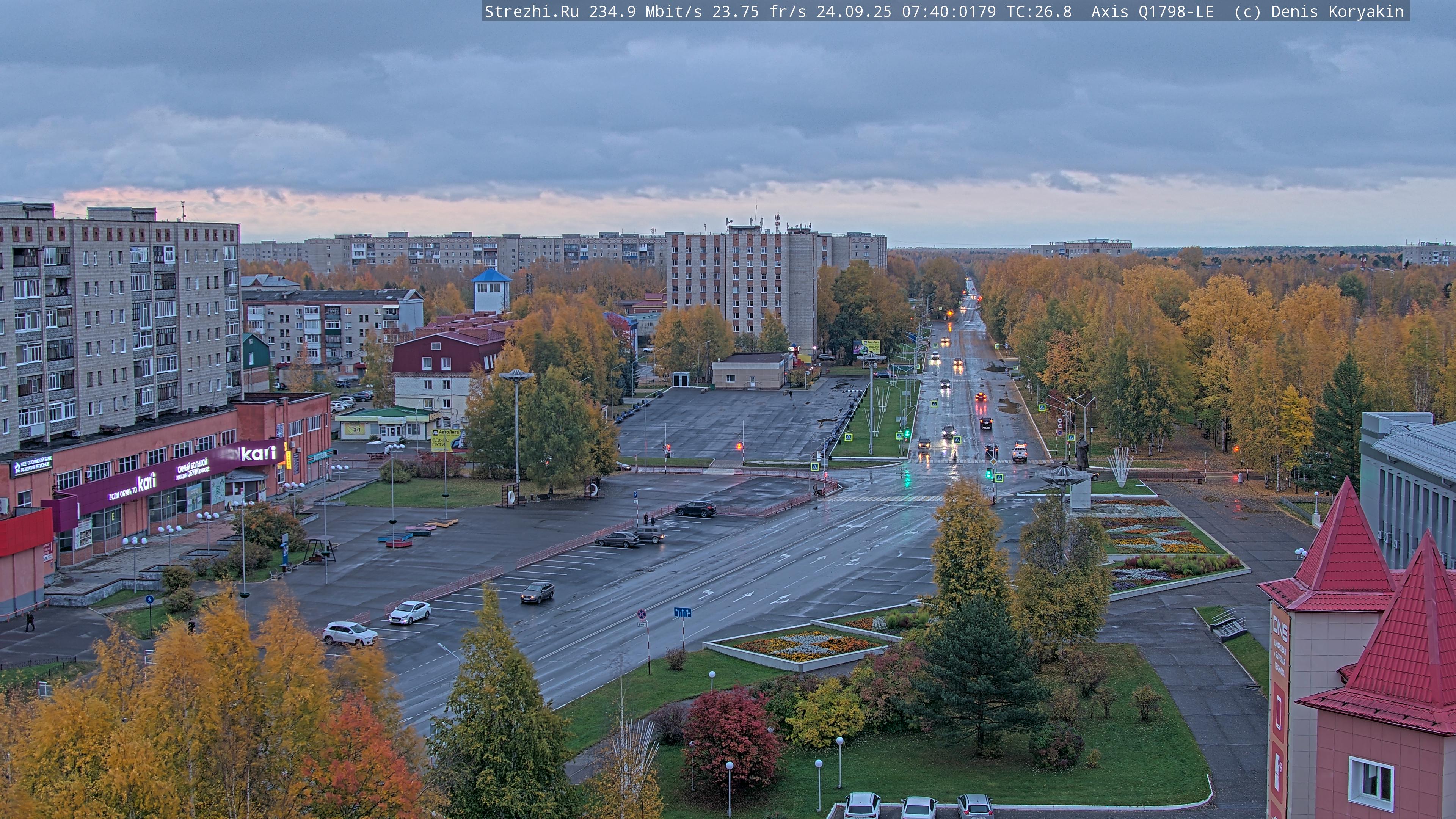Click the blue parking P sign at lot
1456x819 pixels.
point(636,494)
